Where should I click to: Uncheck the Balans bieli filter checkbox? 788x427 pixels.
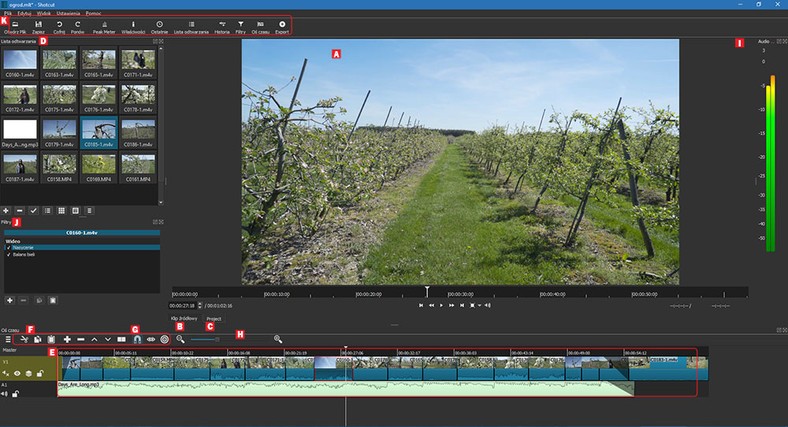[6, 254]
